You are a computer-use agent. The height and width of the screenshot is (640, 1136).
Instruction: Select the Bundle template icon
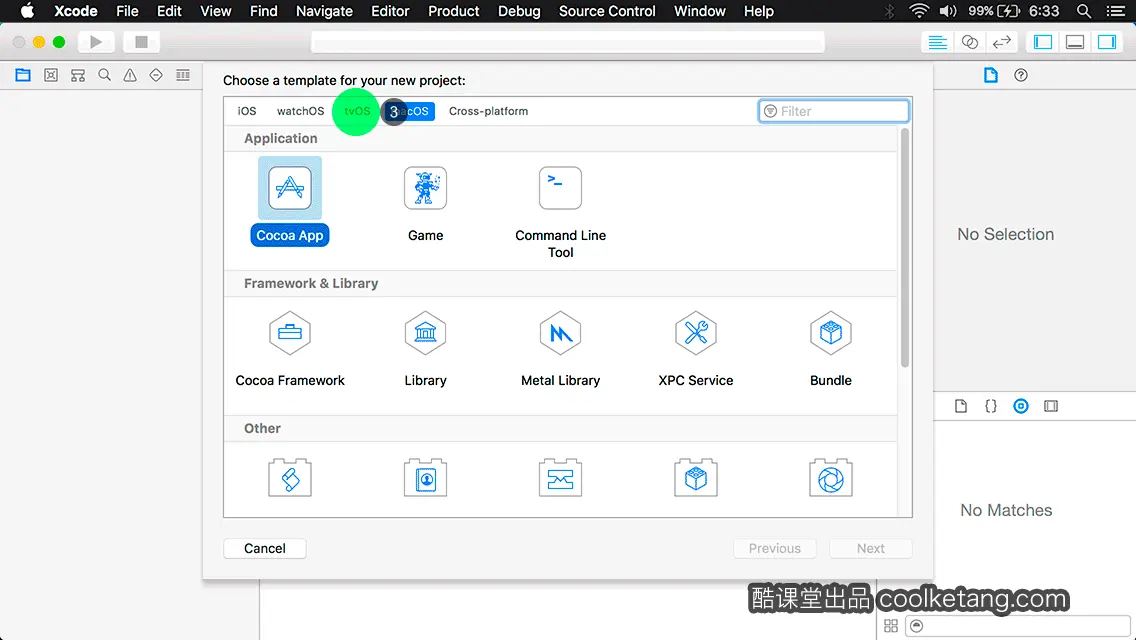click(x=830, y=333)
